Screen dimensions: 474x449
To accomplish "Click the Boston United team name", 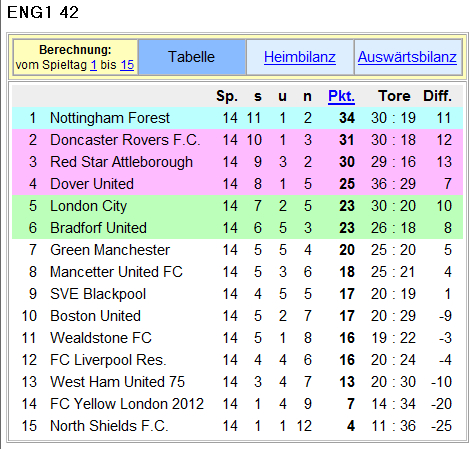I will [x=96, y=316].
